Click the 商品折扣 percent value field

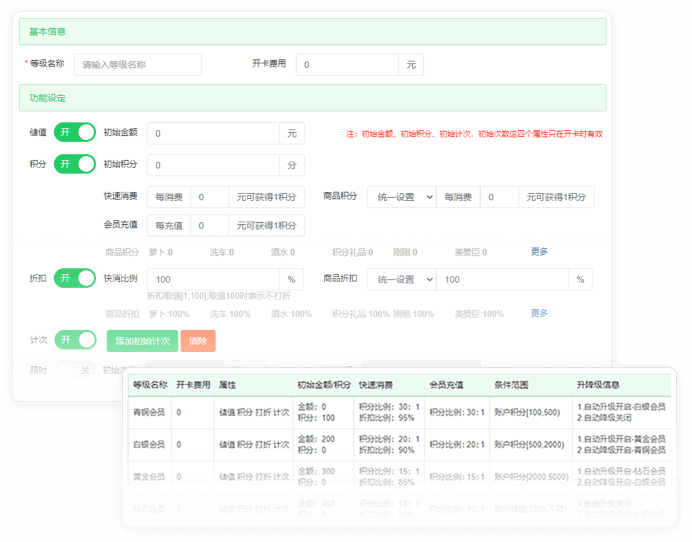[502, 279]
